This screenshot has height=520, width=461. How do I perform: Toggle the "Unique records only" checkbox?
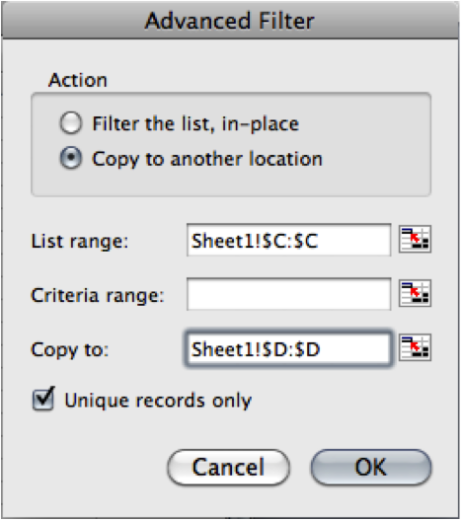pos(43,399)
